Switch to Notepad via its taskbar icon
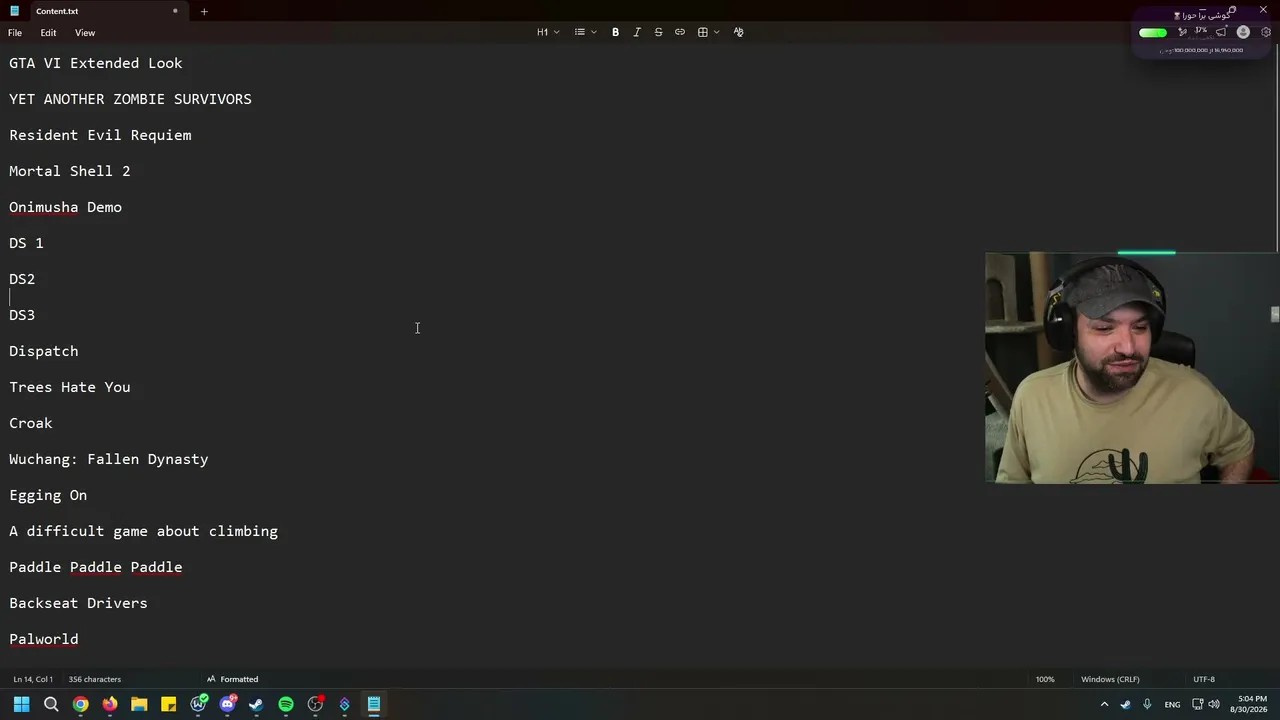Screen dimensions: 1280x720 coord(373,704)
